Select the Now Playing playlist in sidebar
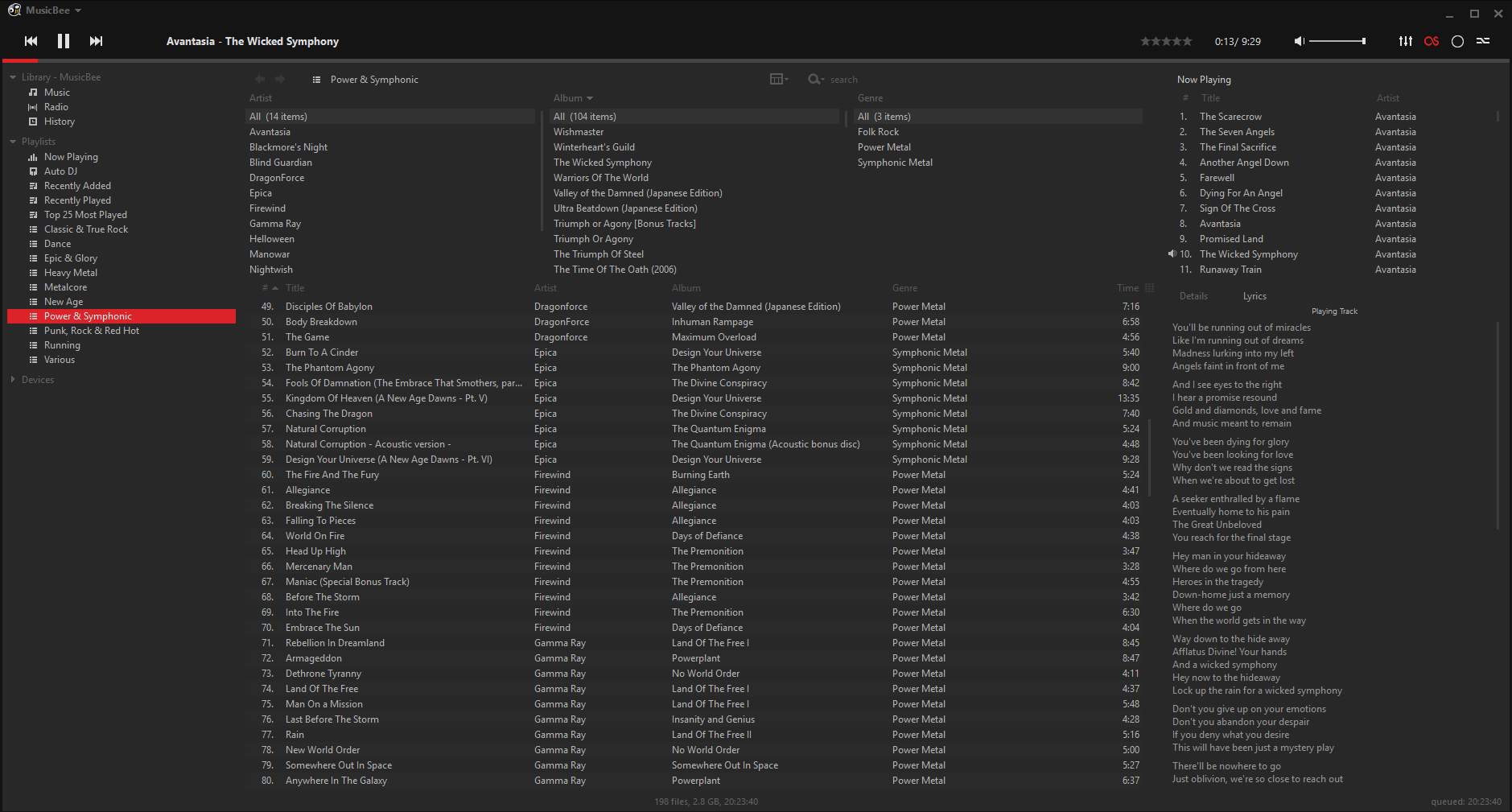1512x812 pixels. coord(71,157)
